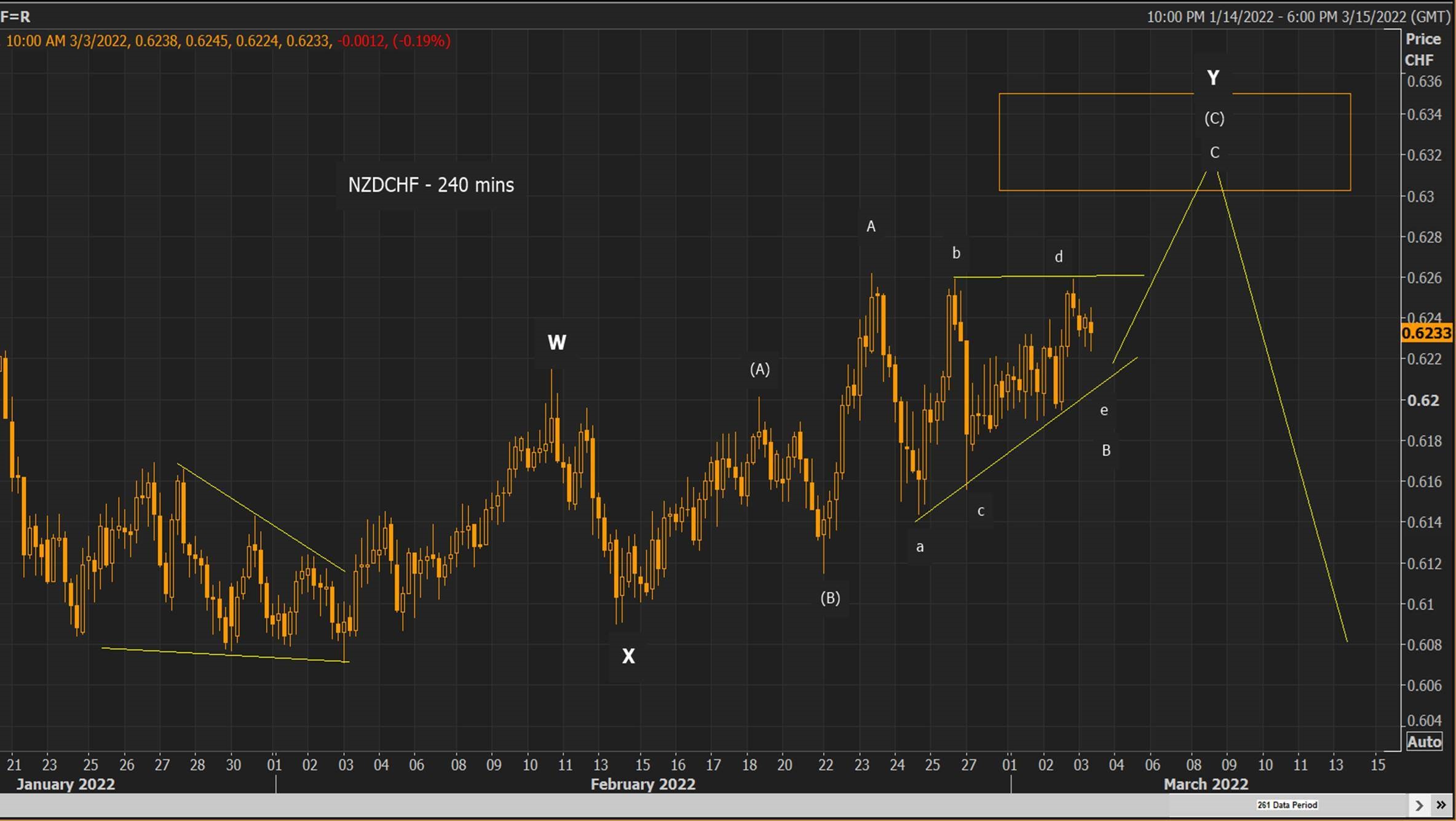
Task: Click the highlighted 0.6233 last price tag
Action: (1426, 333)
